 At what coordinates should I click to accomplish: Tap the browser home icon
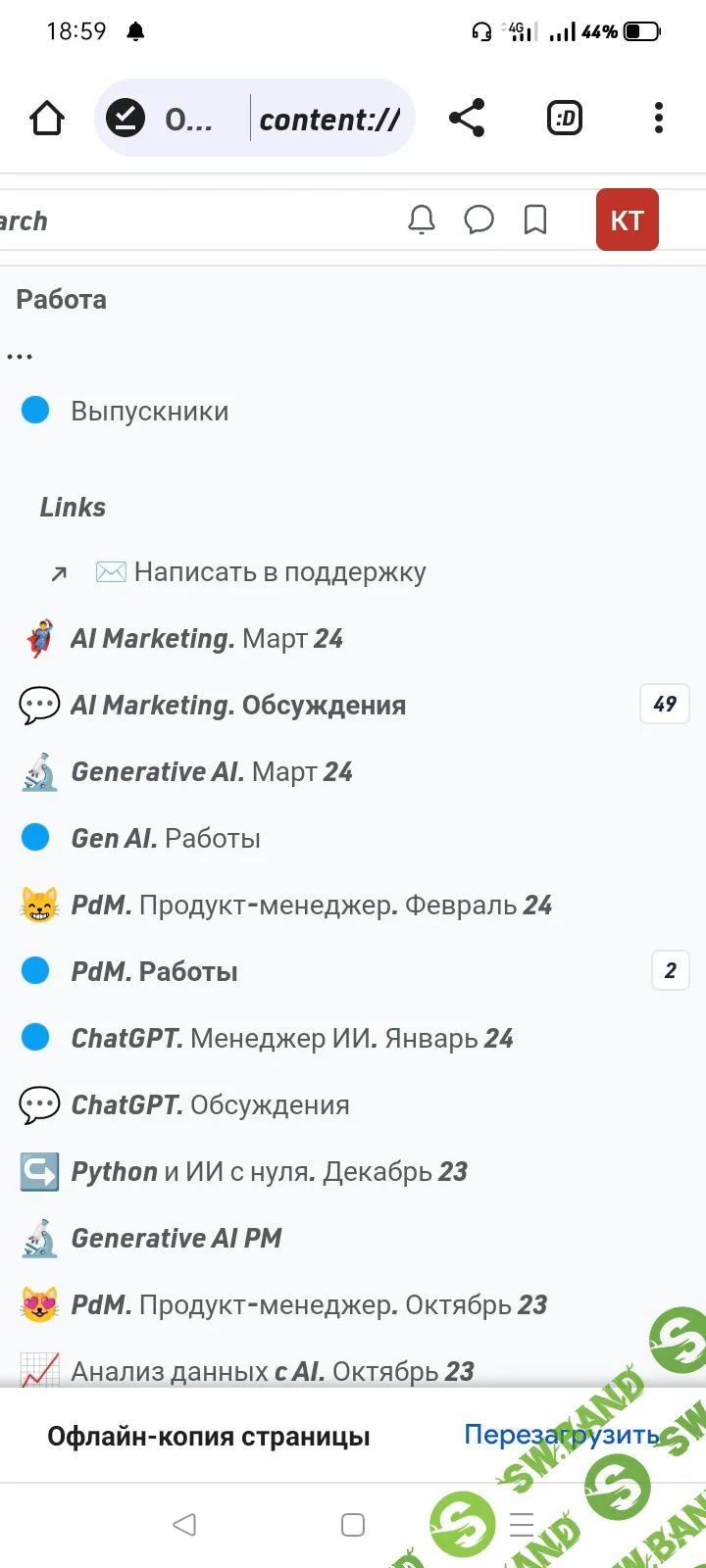click(47, 119)
